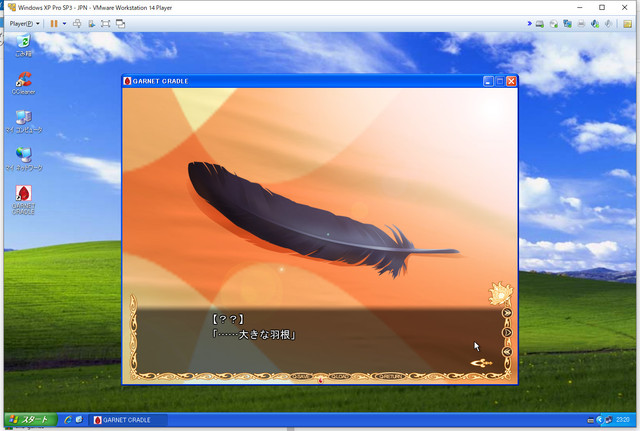Minimize the GARNET CRADLE window
Image resolution: width=640 pixels, height=431 pixels.
(x=488, y=81)
